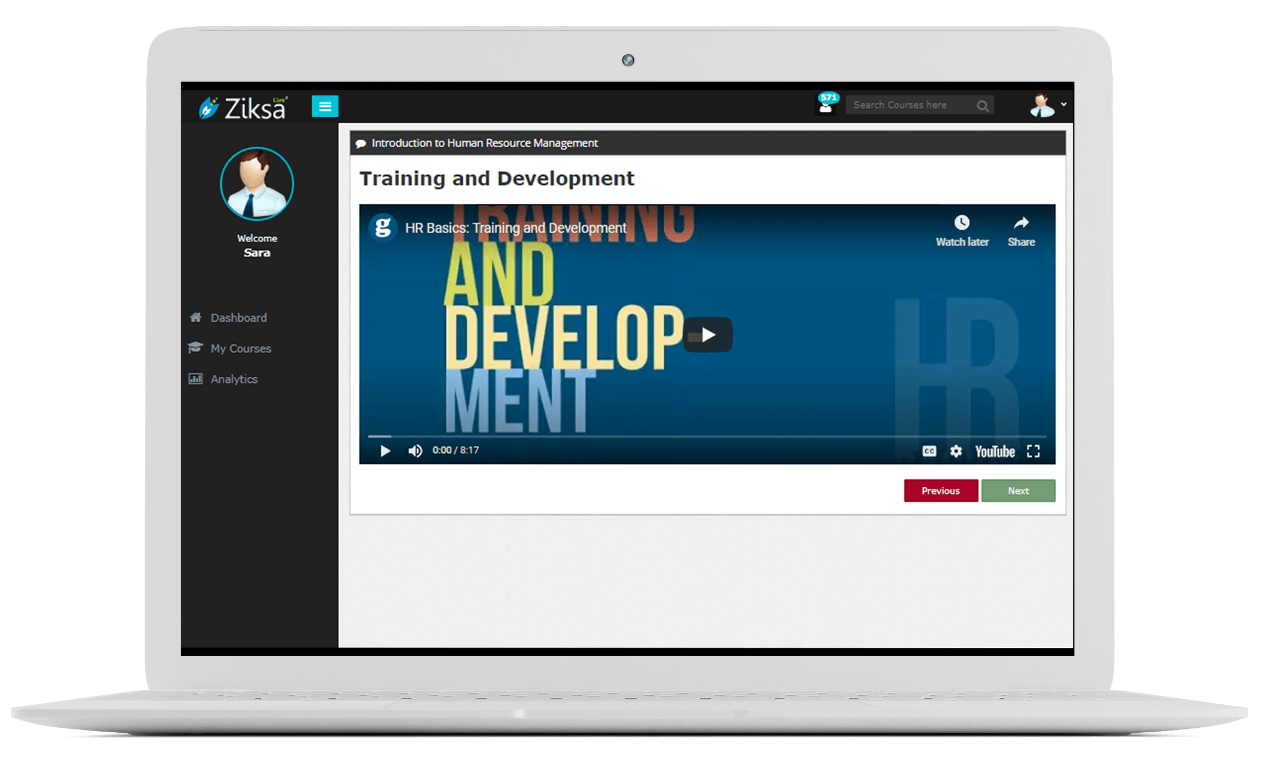Click the Welcome Sara text
Viewport: 1277px width, 764px height.
point(257,246)
